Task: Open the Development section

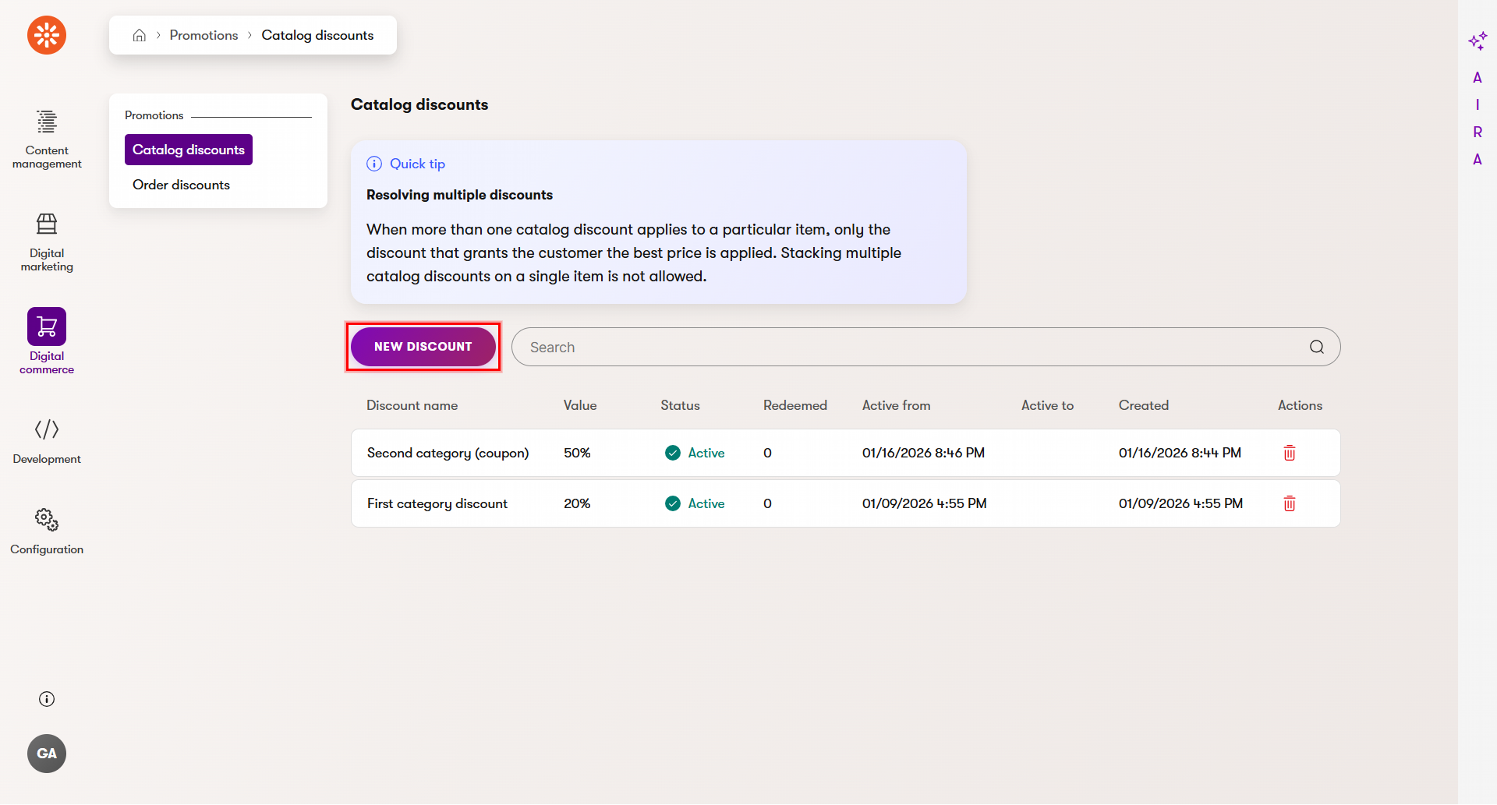Action: pyautogui.click(x=47, y=441)
